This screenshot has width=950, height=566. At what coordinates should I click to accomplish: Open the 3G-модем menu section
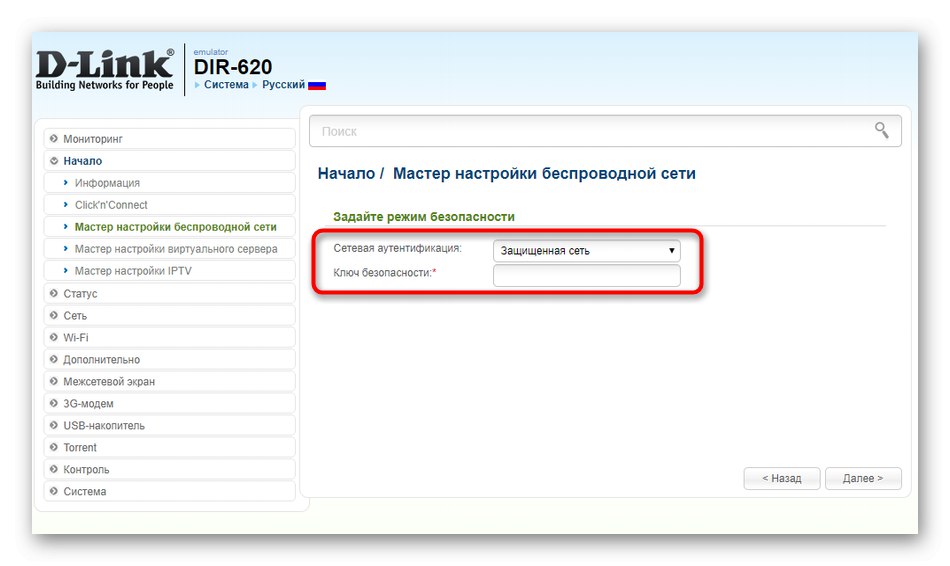click(x=170, y=403)
